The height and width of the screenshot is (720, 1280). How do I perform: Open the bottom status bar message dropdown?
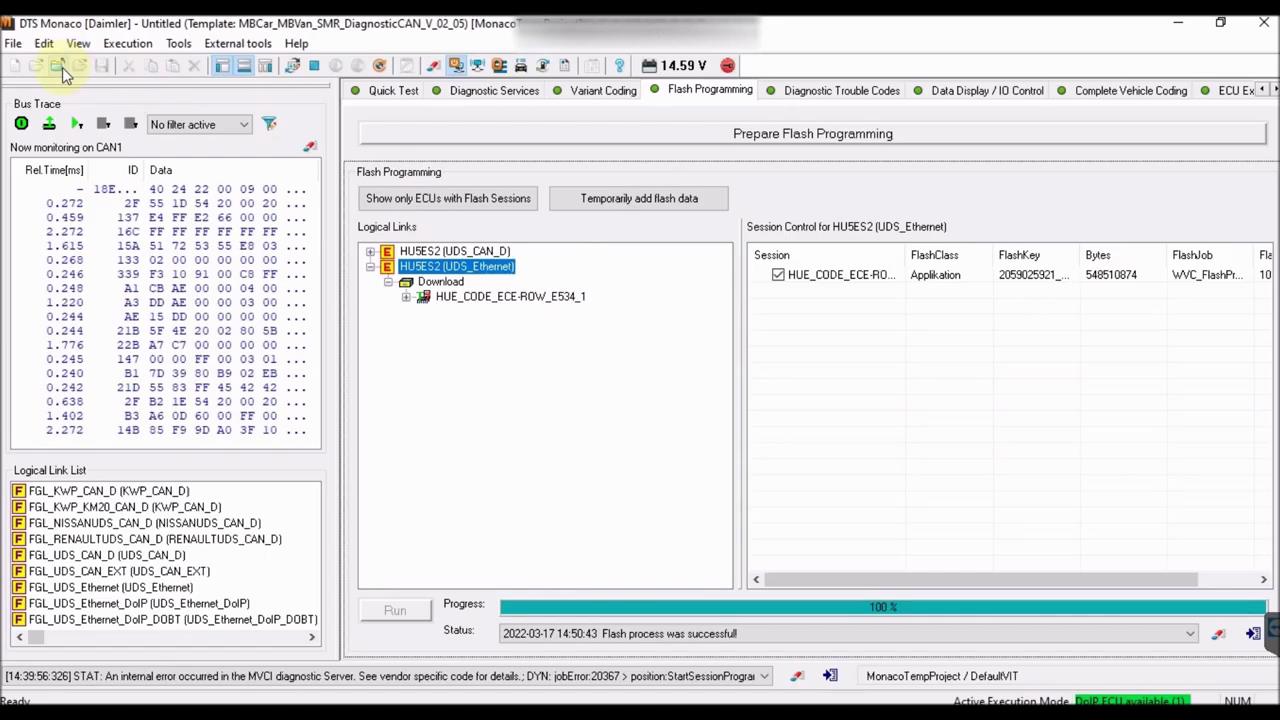[764, 676]
